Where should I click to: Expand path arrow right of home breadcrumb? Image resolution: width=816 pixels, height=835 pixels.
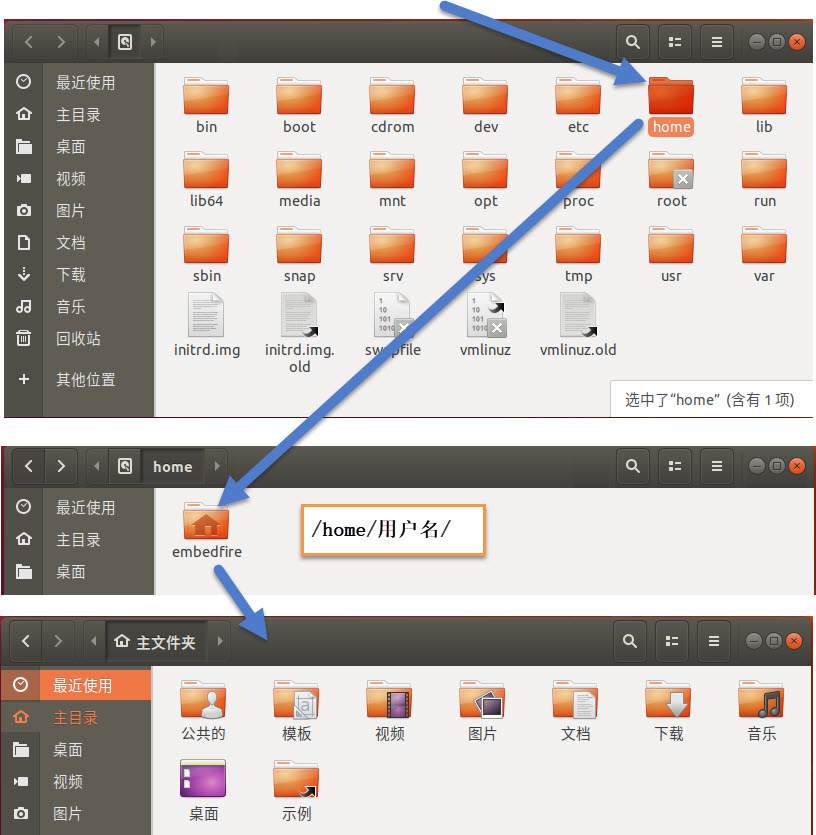click(x=217, y=466)
